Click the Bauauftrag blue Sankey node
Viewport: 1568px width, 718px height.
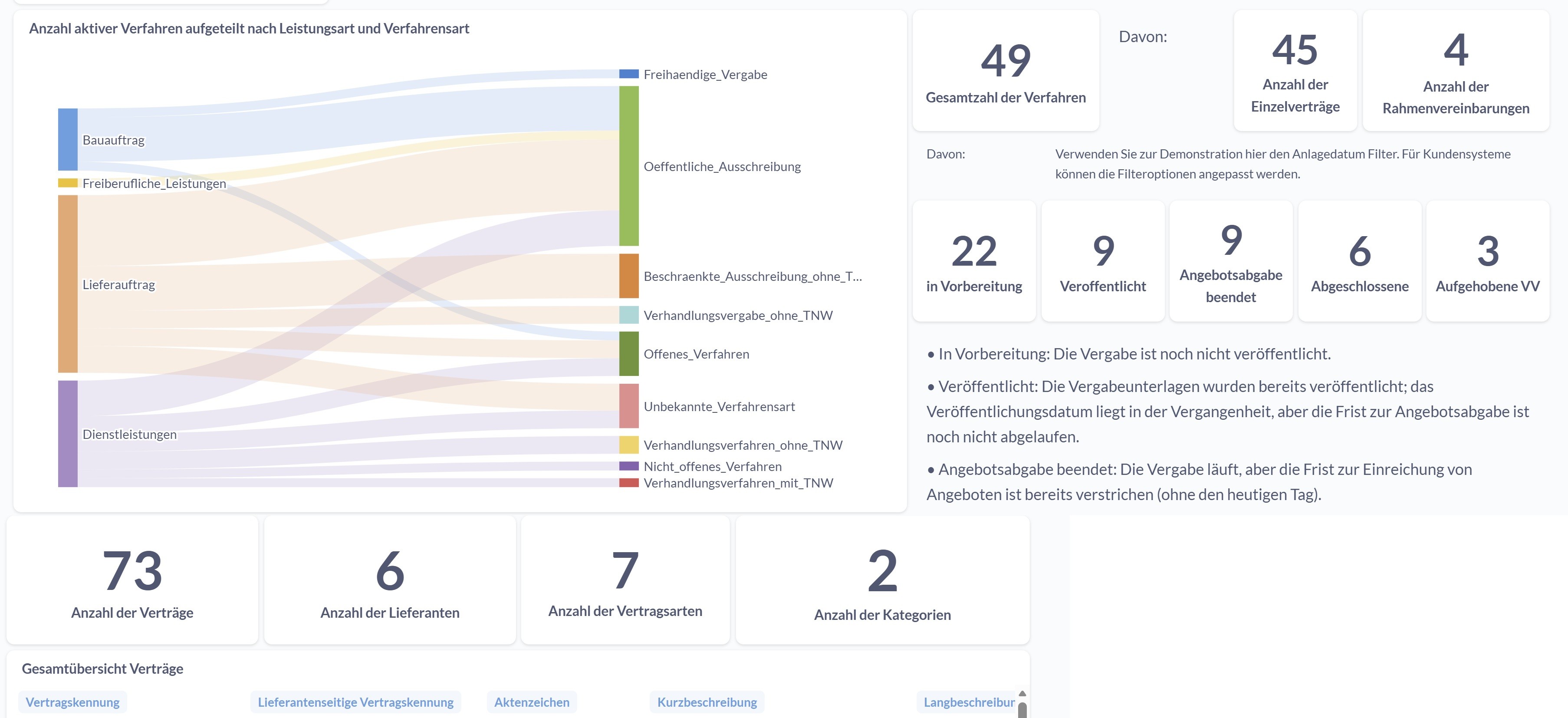(68, 139)
